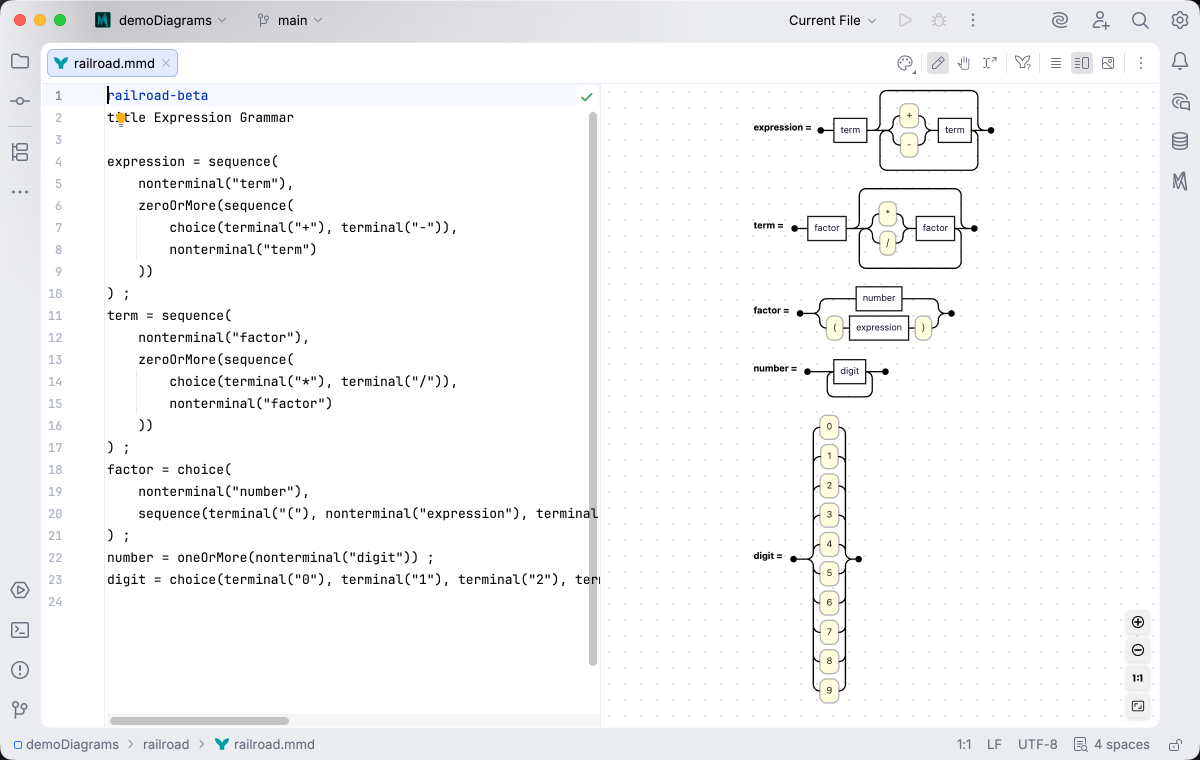1200x760 pixels.
Task: Click the "number = oneOrMore" code line
Action: [x=270, y=558]
